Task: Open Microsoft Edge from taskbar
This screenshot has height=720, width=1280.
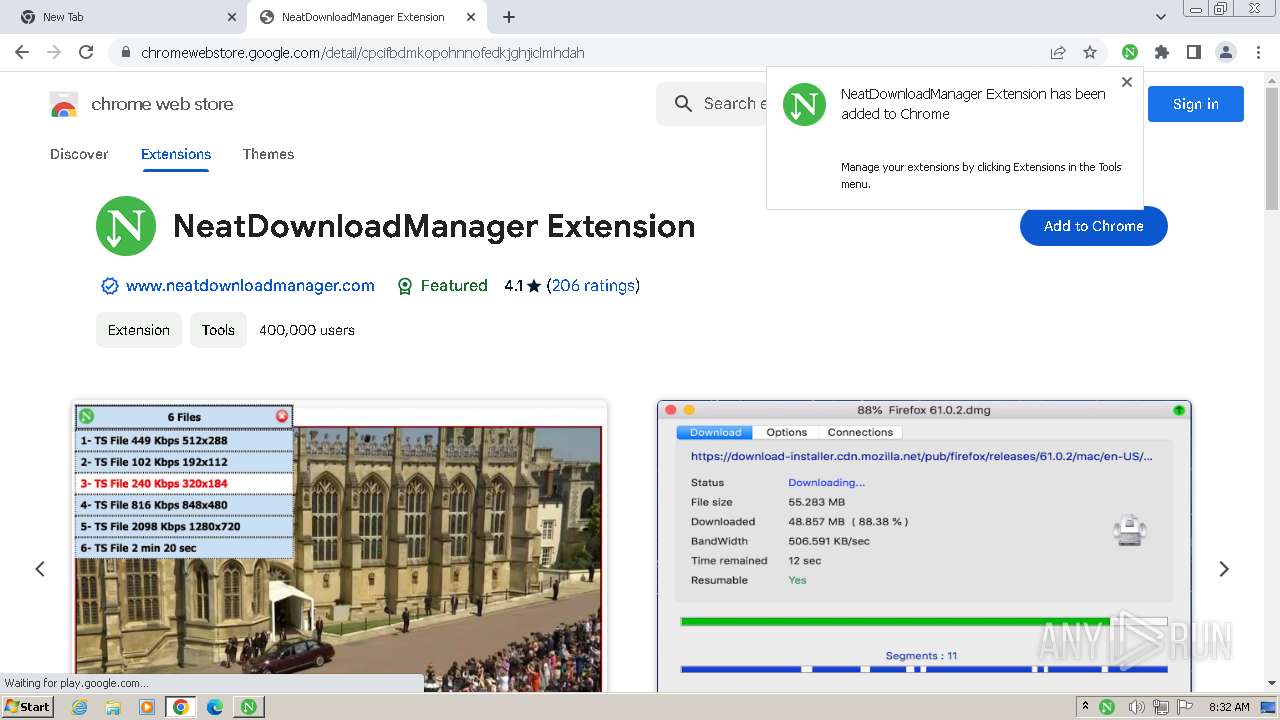Action: pos(215,707)
